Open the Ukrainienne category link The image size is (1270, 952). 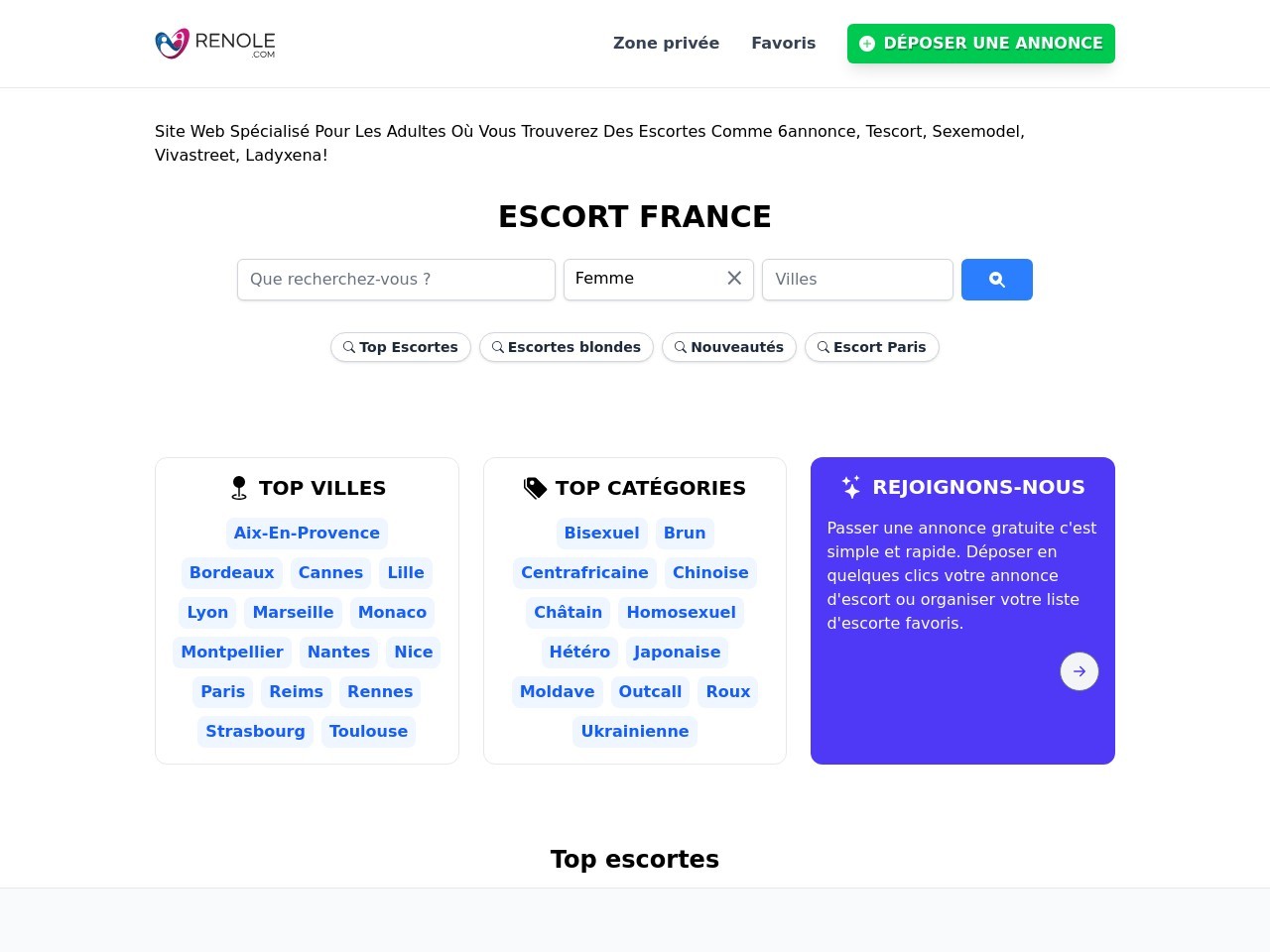pyautogui.click(x=635, y=731)
